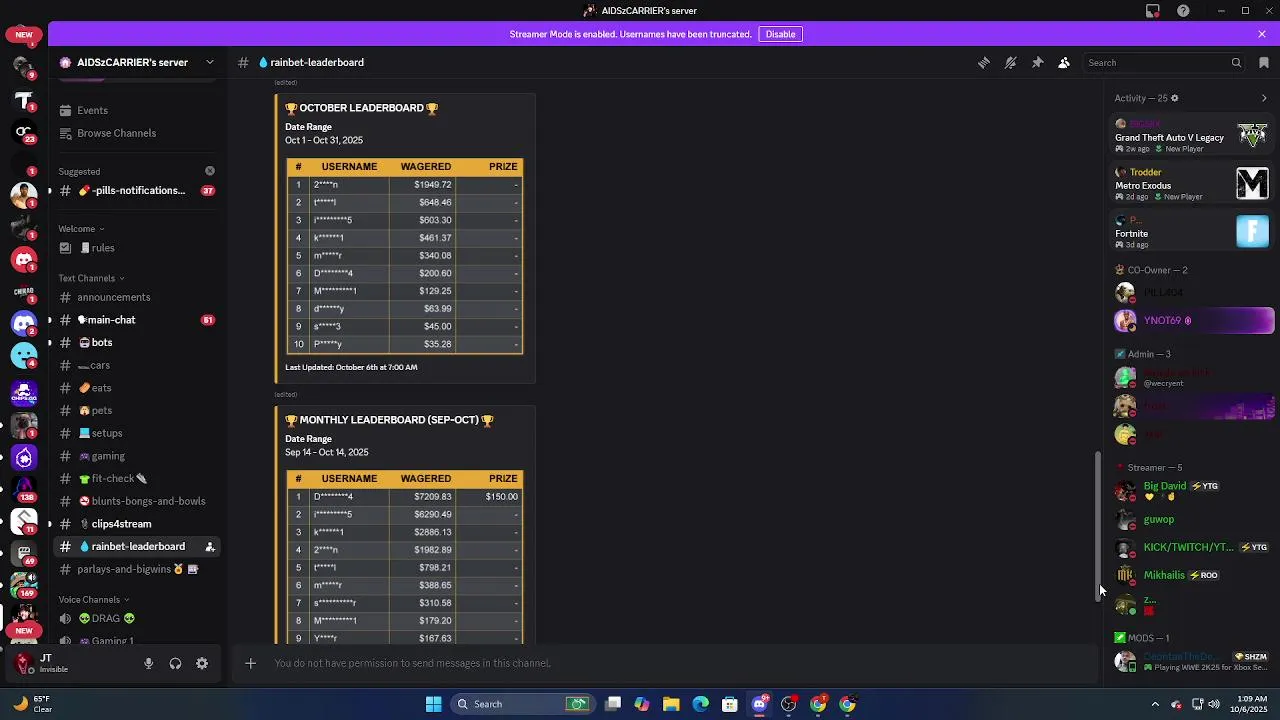1280x720 pixels.
Task: Click $7209.83 wagered value in monthly leaderboard
Action: [x=433, y=497]
